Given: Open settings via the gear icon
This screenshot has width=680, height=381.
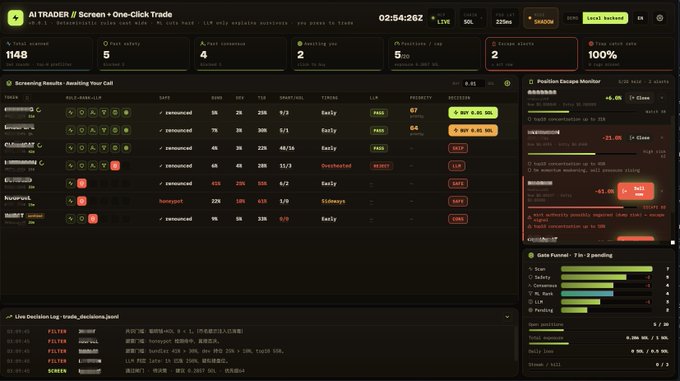Looking at the screenshot, I should coord(660,18).
